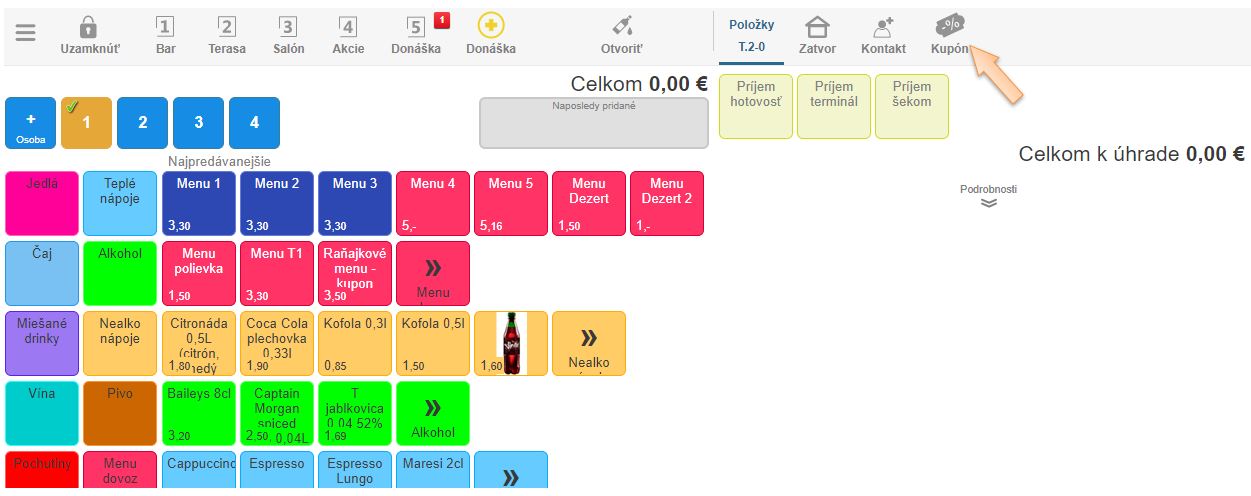Click the bottle product thumbnail tile
Viewport: 1251px width, 496px height.
pyautogui.click(x=510, y=343)
